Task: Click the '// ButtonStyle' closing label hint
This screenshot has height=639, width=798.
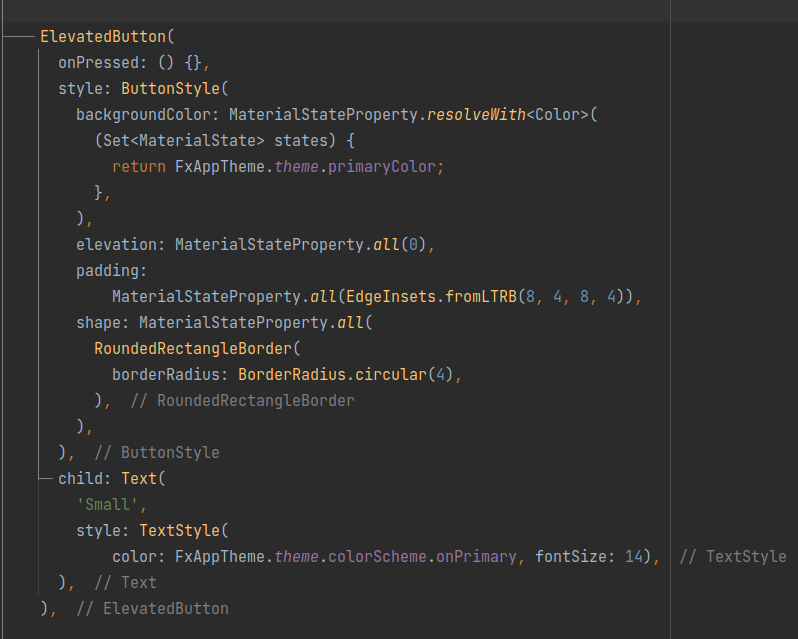Action: click(156, 453)
